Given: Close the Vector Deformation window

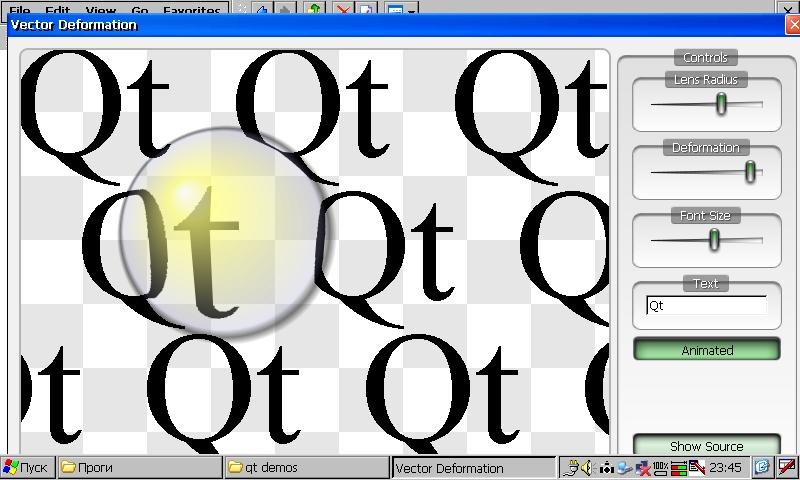Looking at the screenshot, I should coord(792,24).
